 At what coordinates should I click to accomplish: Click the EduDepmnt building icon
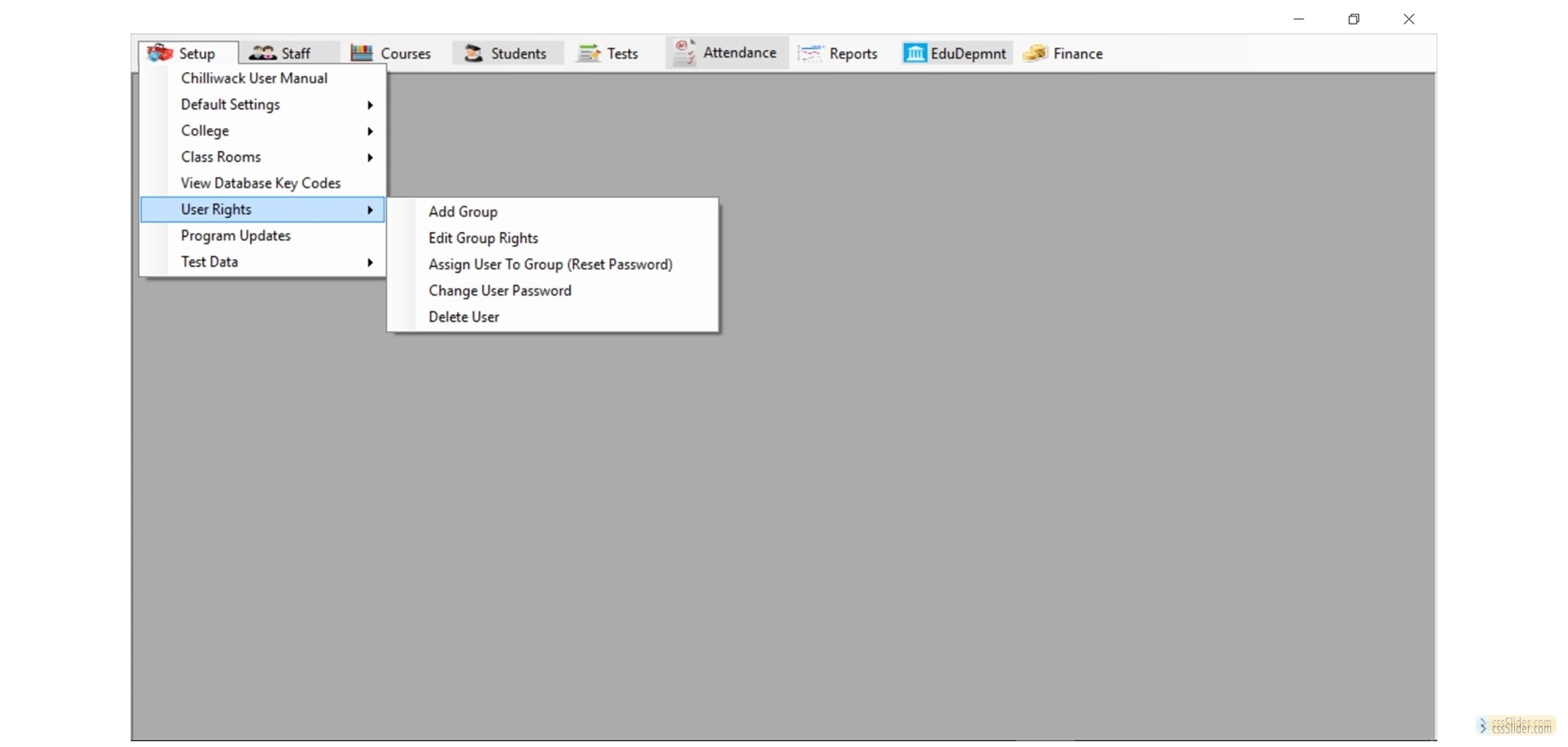click(x=915, y=53)
